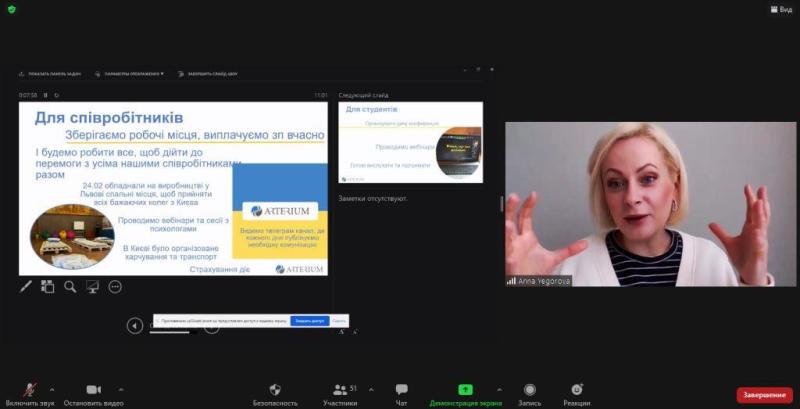
Task: Open audio options arrow beside microphone
Action: tap(52, 390)
